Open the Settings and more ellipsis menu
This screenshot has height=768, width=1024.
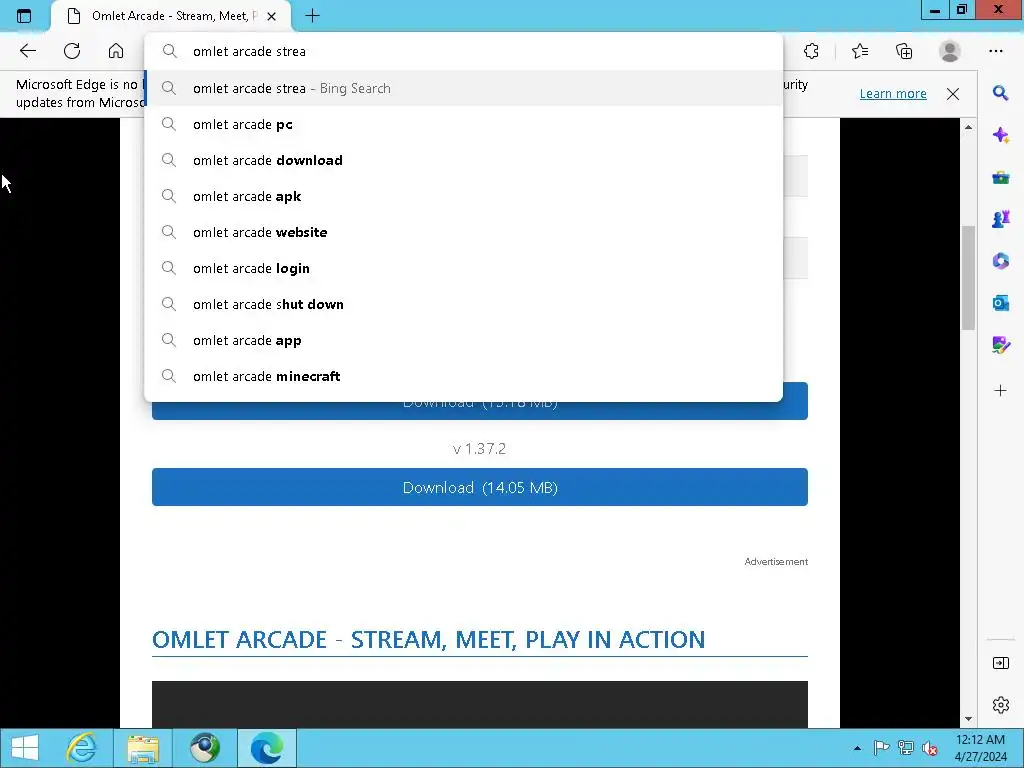click(995, 51)
